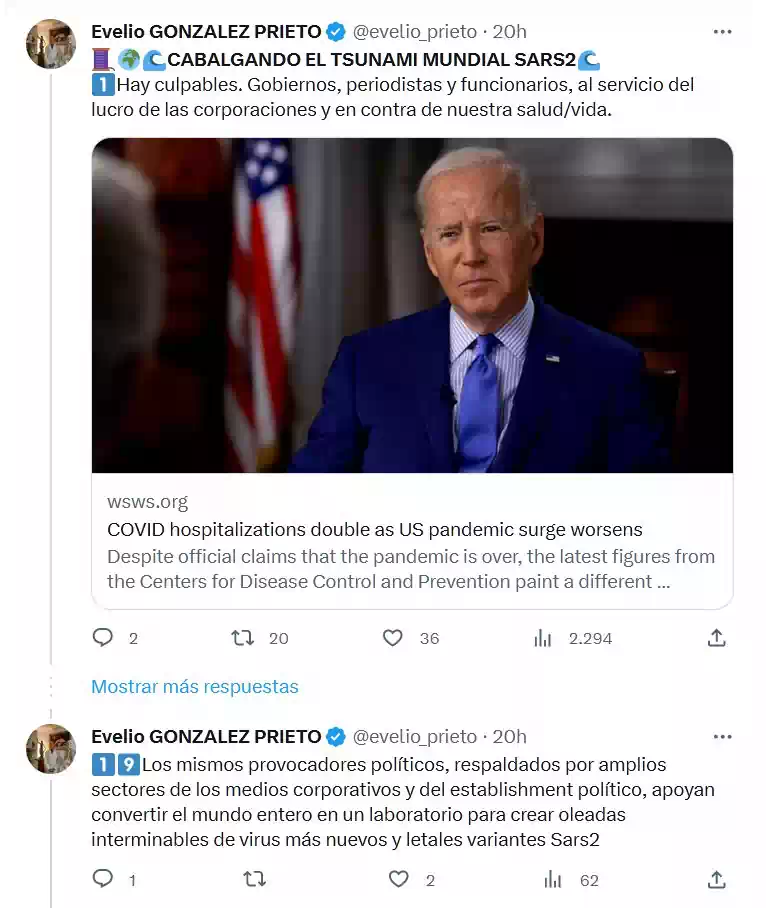This screenshot has height=908, width=766.
Task: Reply to the second tweet
Action: coord(103,879)
